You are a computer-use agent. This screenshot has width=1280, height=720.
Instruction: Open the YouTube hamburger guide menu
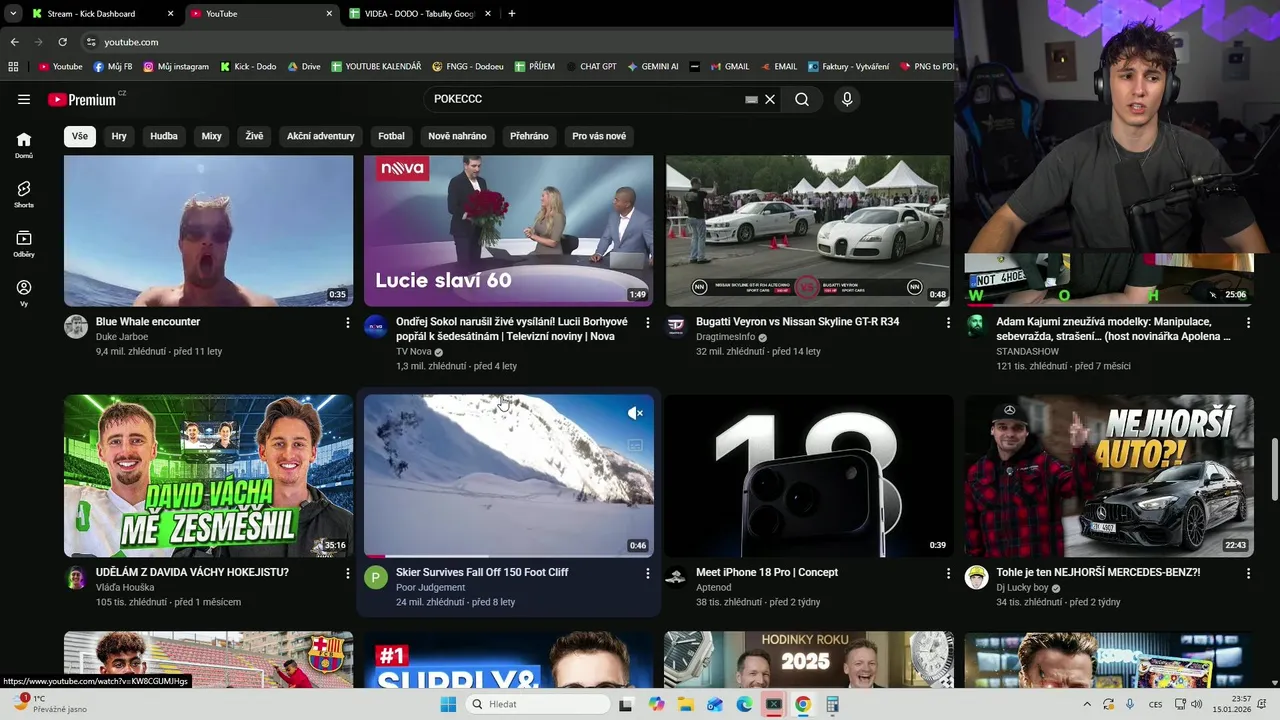tap(24, 99)
